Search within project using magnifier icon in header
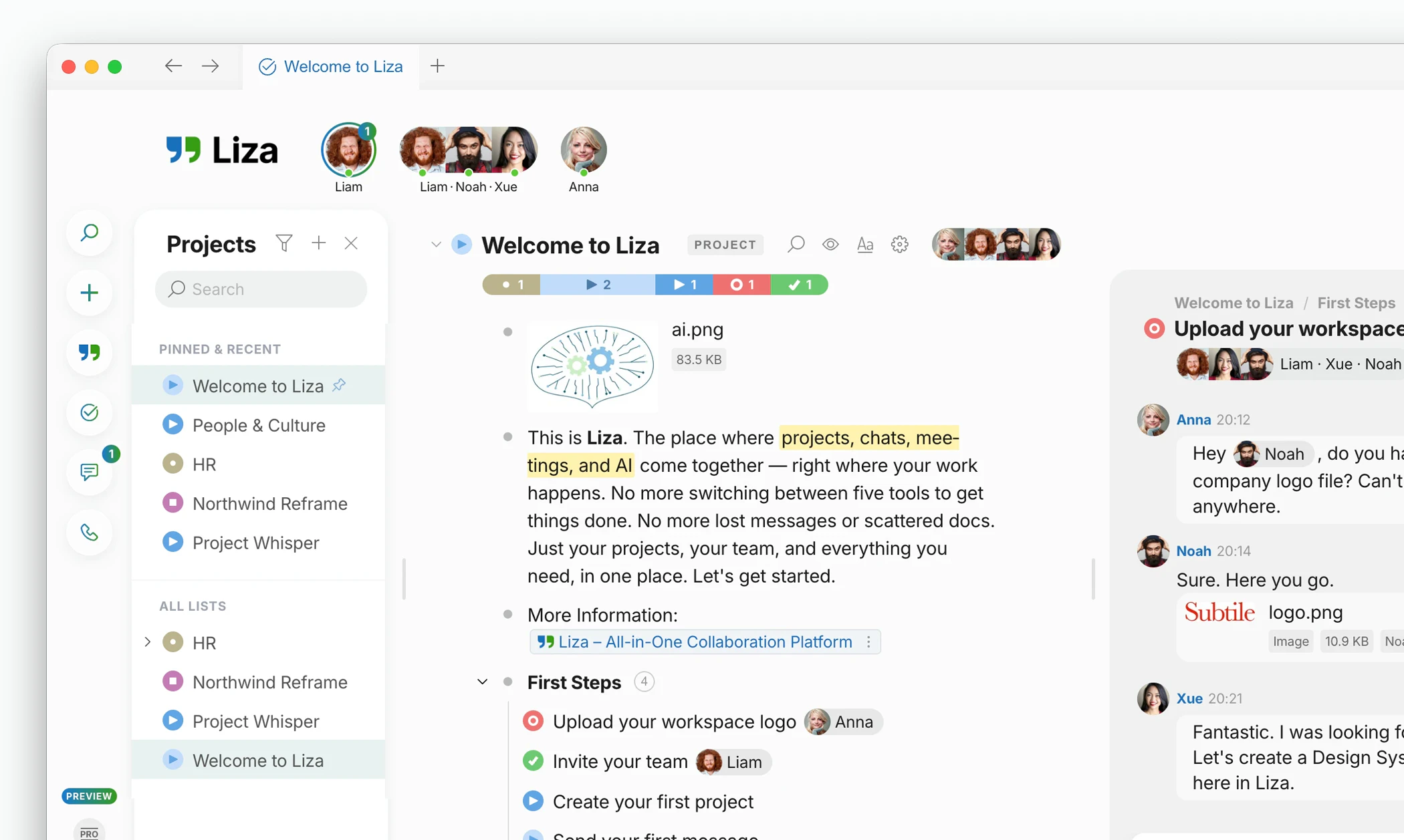 tap(796, 245)
